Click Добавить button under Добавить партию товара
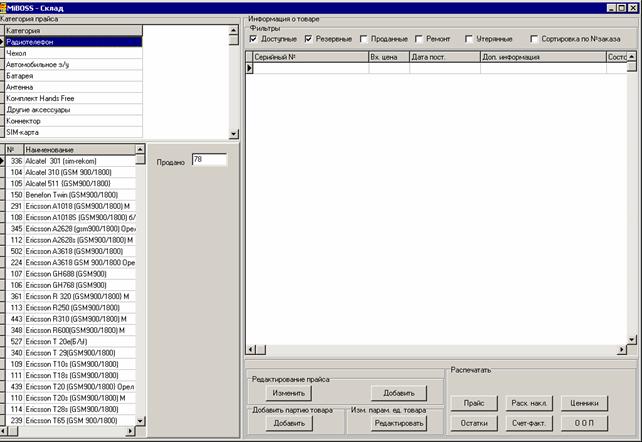This screenshot has width=642, height=442. click(289, 423)
